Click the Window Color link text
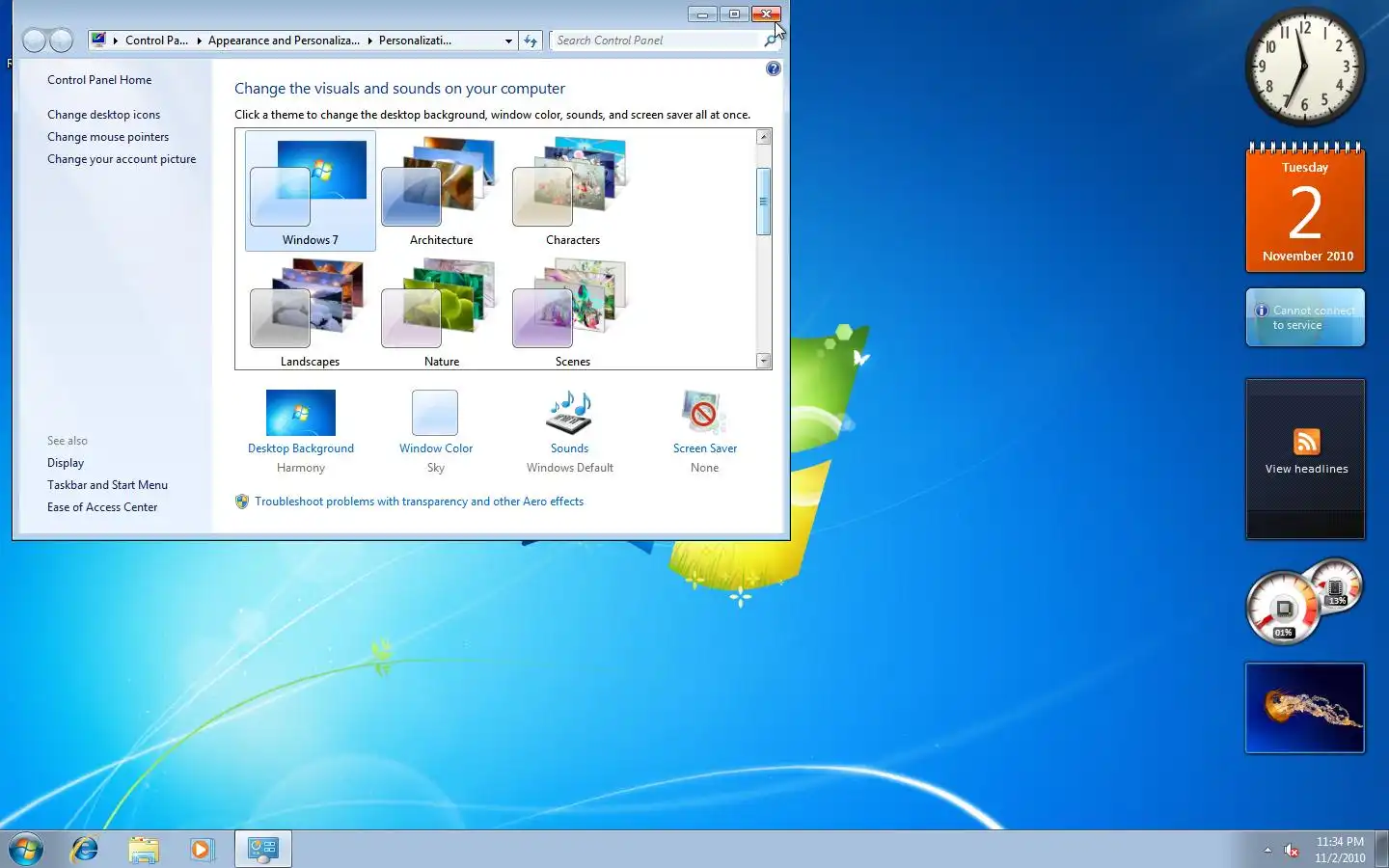The width and height of the screenshot is (1389, 868). click(436, 448)
